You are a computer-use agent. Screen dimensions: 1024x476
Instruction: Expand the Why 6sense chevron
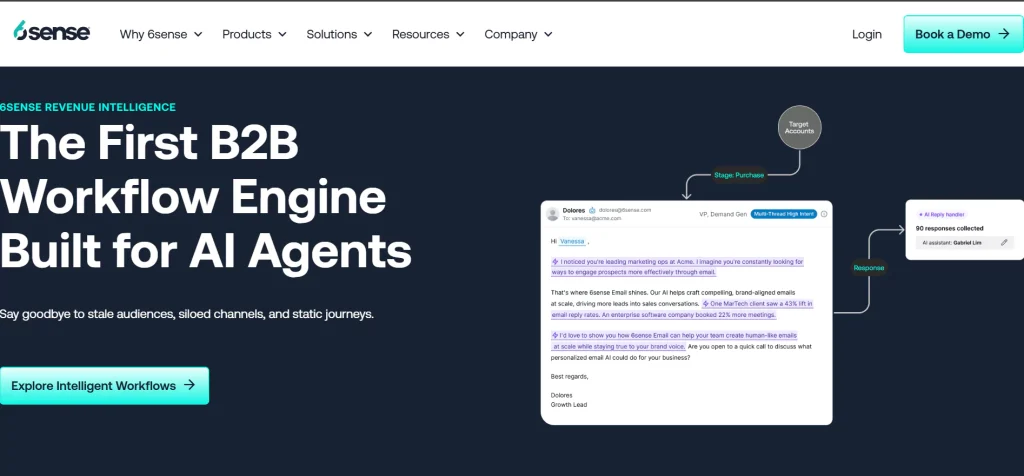point(198,35)
